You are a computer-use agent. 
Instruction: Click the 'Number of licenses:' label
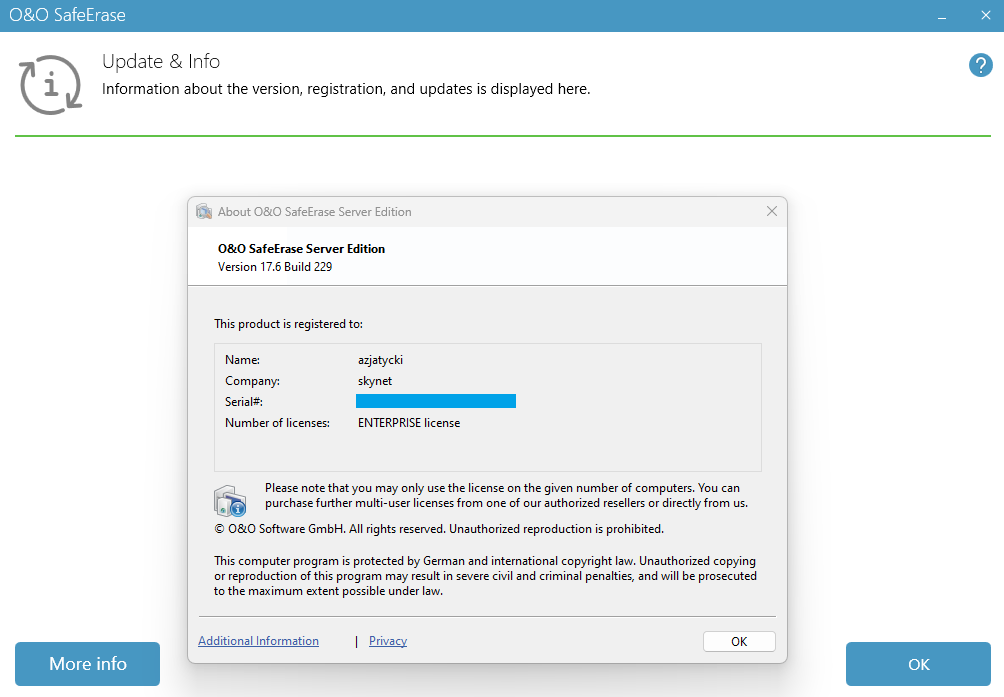(x=277, y=423)
